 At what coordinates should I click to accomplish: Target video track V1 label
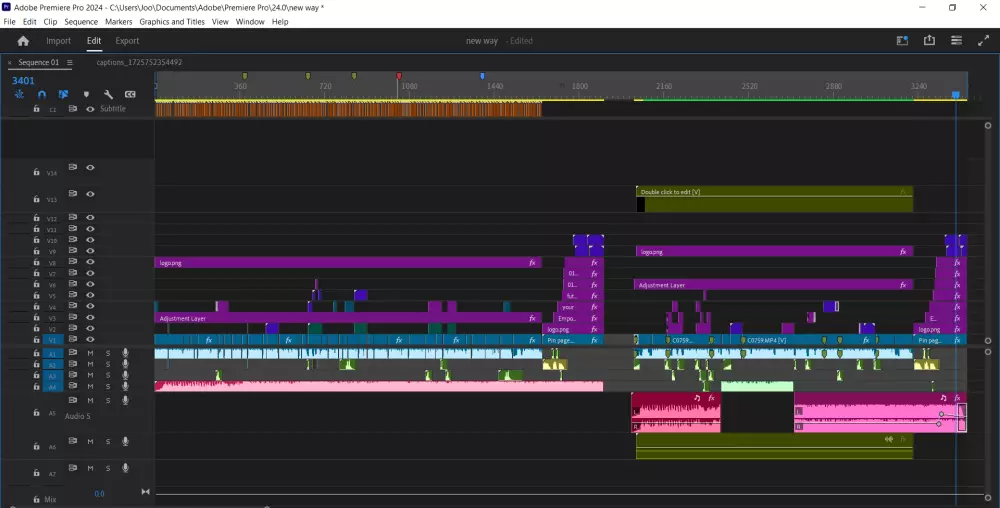(53, 340)
